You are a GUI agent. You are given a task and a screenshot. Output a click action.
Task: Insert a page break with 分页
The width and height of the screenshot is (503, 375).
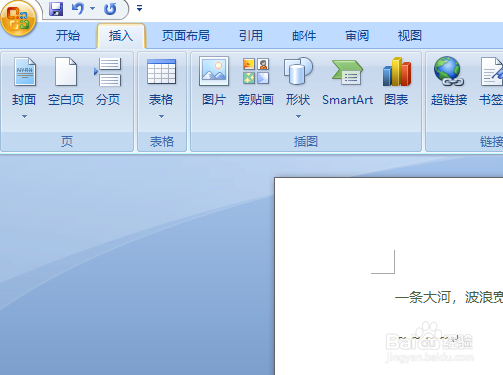(x=108, y=82)
